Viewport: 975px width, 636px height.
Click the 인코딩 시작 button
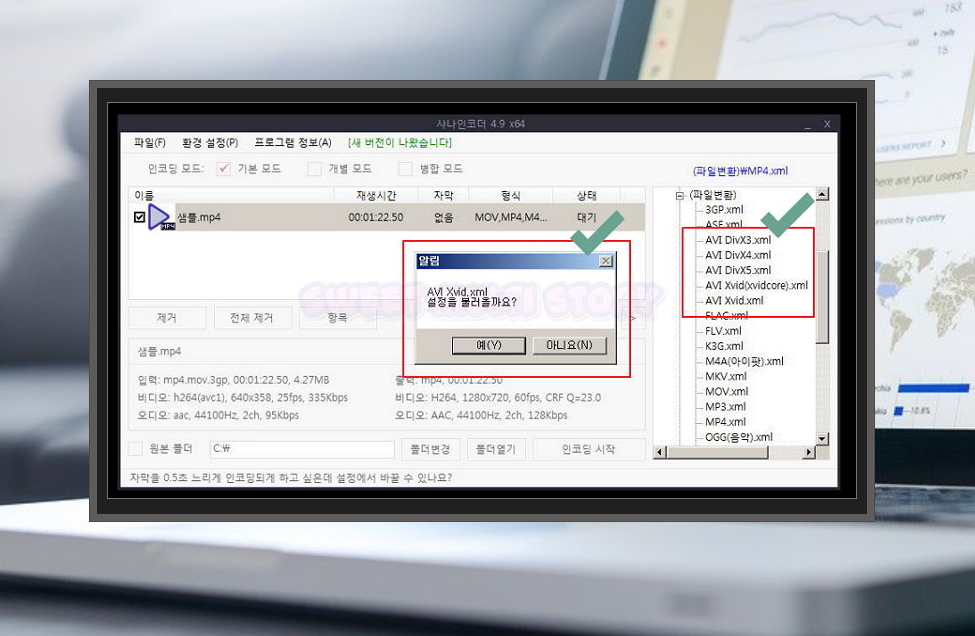(x=588, y=449)
